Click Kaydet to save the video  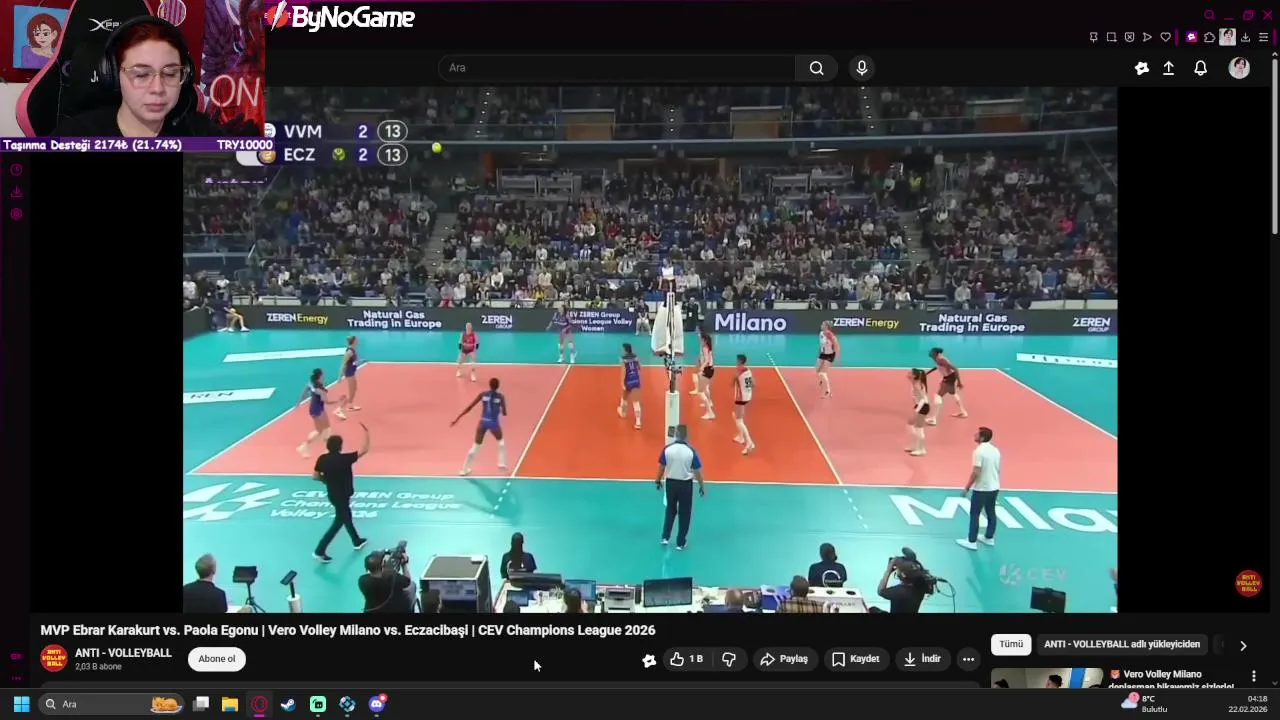click(x=855, y=659)
